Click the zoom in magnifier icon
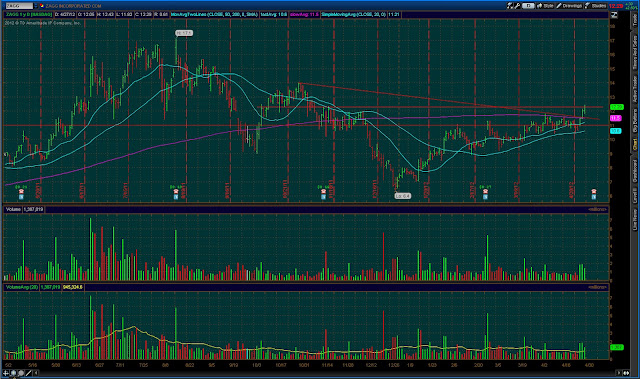This screenshot has height=379, width=640. pos(13,373)
